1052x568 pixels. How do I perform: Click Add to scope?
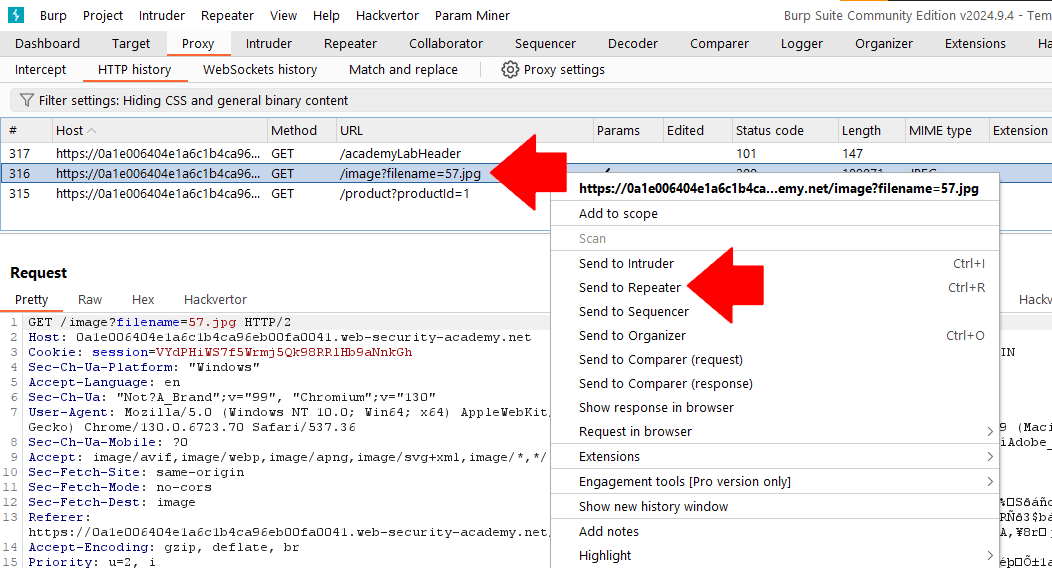[x=618, y=213]
